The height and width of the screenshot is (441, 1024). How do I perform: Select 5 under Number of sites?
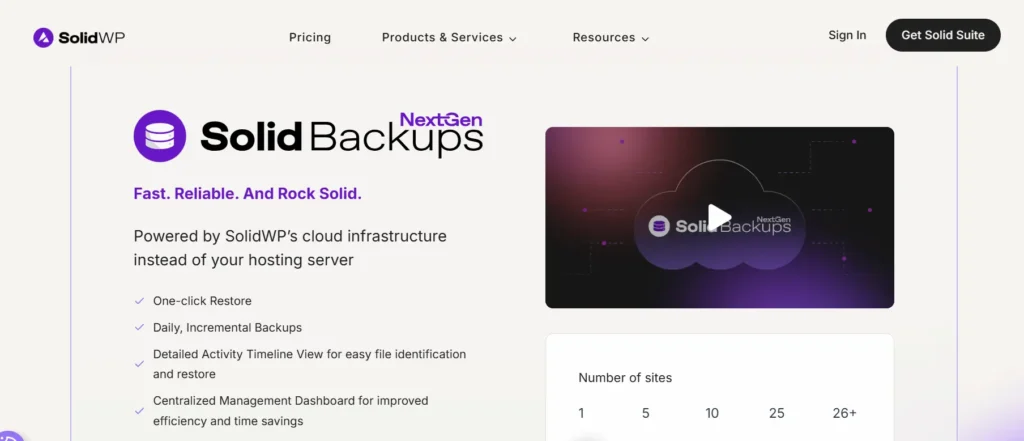[x=645, y=413]
